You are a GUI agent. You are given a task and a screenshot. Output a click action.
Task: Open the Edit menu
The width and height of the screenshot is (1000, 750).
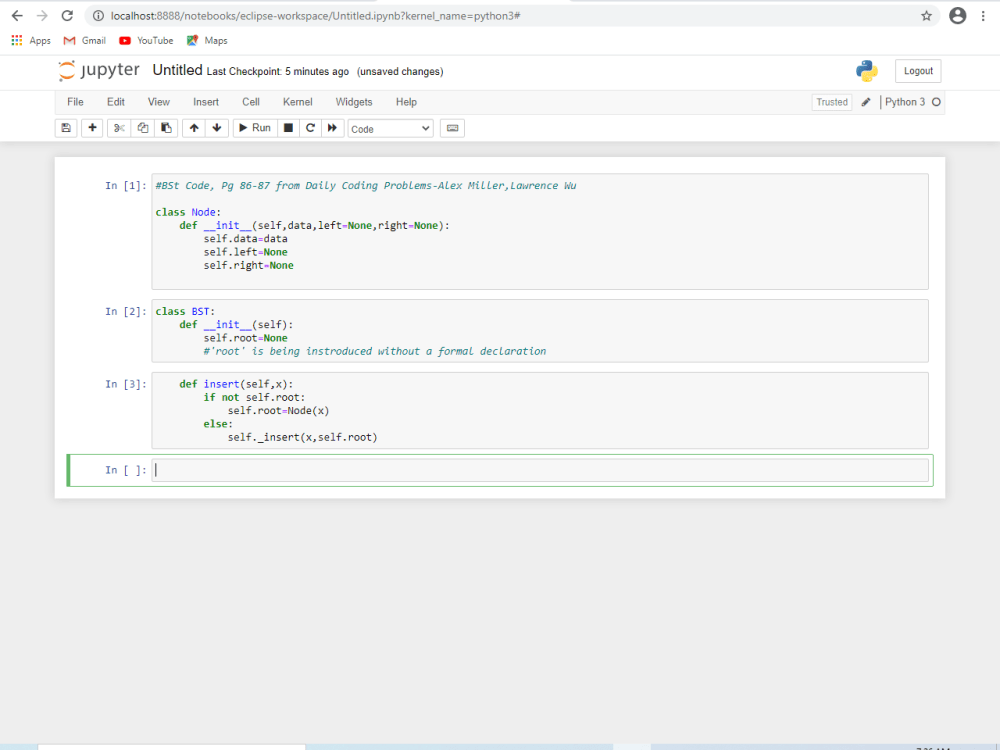(115, 102)
